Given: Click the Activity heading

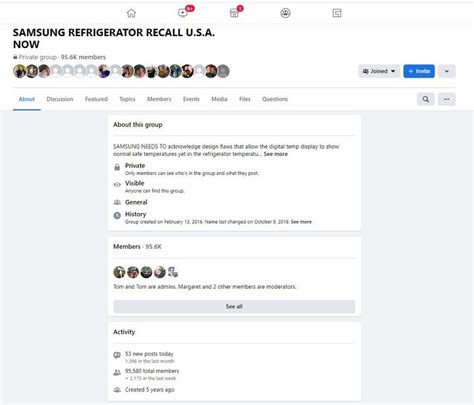Looking at the screenshot, I should pos(124,332).
